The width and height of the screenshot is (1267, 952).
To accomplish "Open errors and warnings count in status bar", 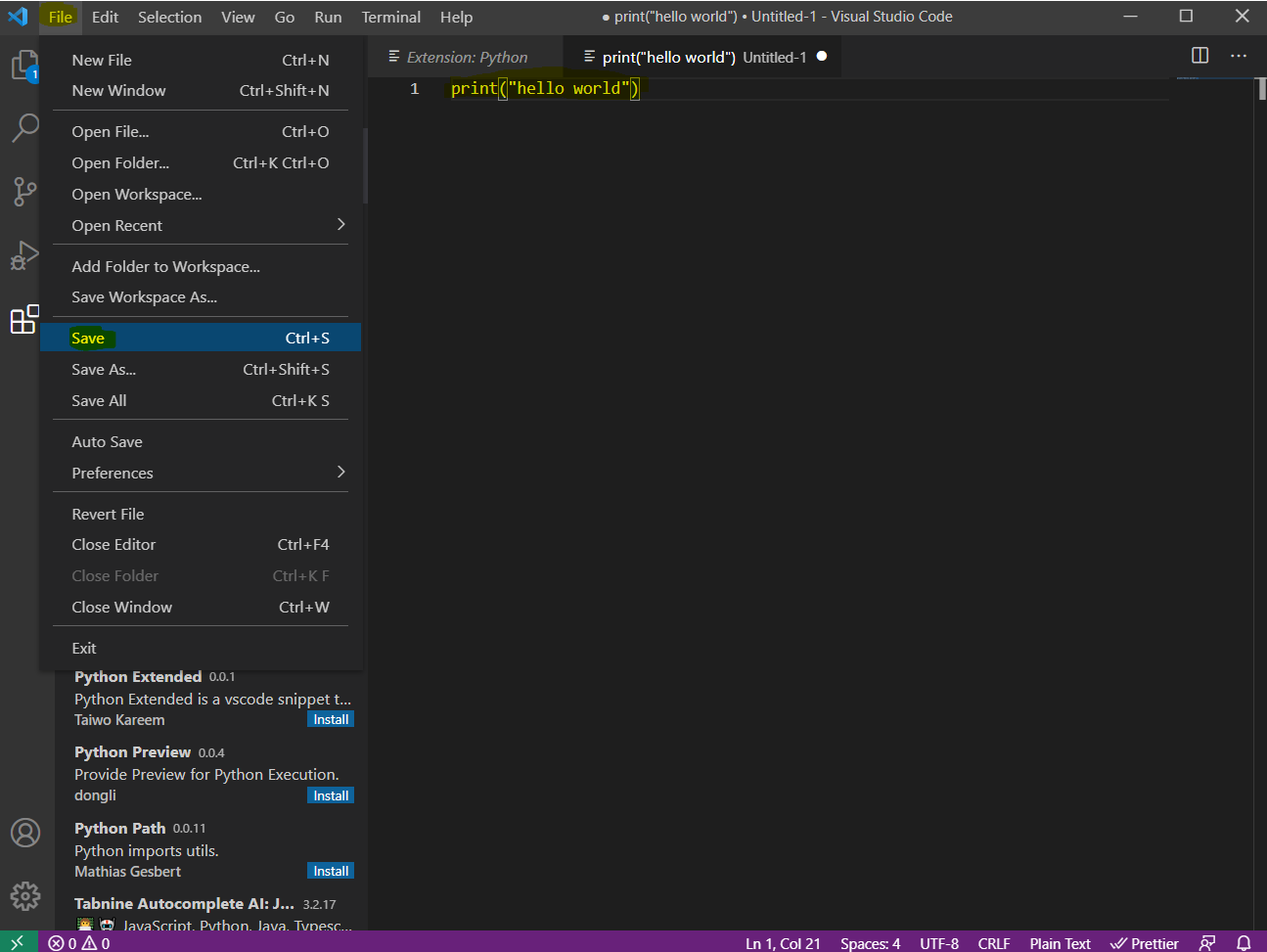I will (79, 943).
